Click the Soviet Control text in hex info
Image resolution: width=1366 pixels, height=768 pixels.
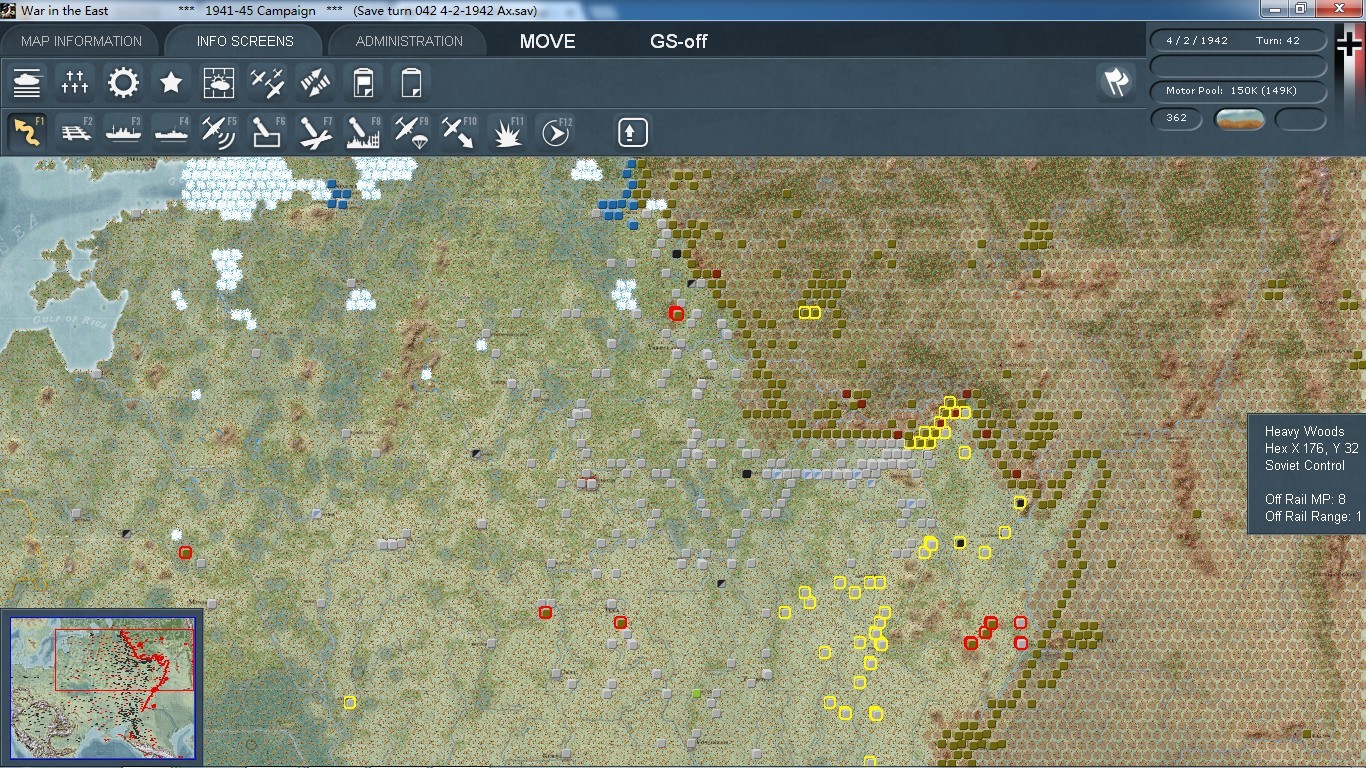coord(1305,466)
